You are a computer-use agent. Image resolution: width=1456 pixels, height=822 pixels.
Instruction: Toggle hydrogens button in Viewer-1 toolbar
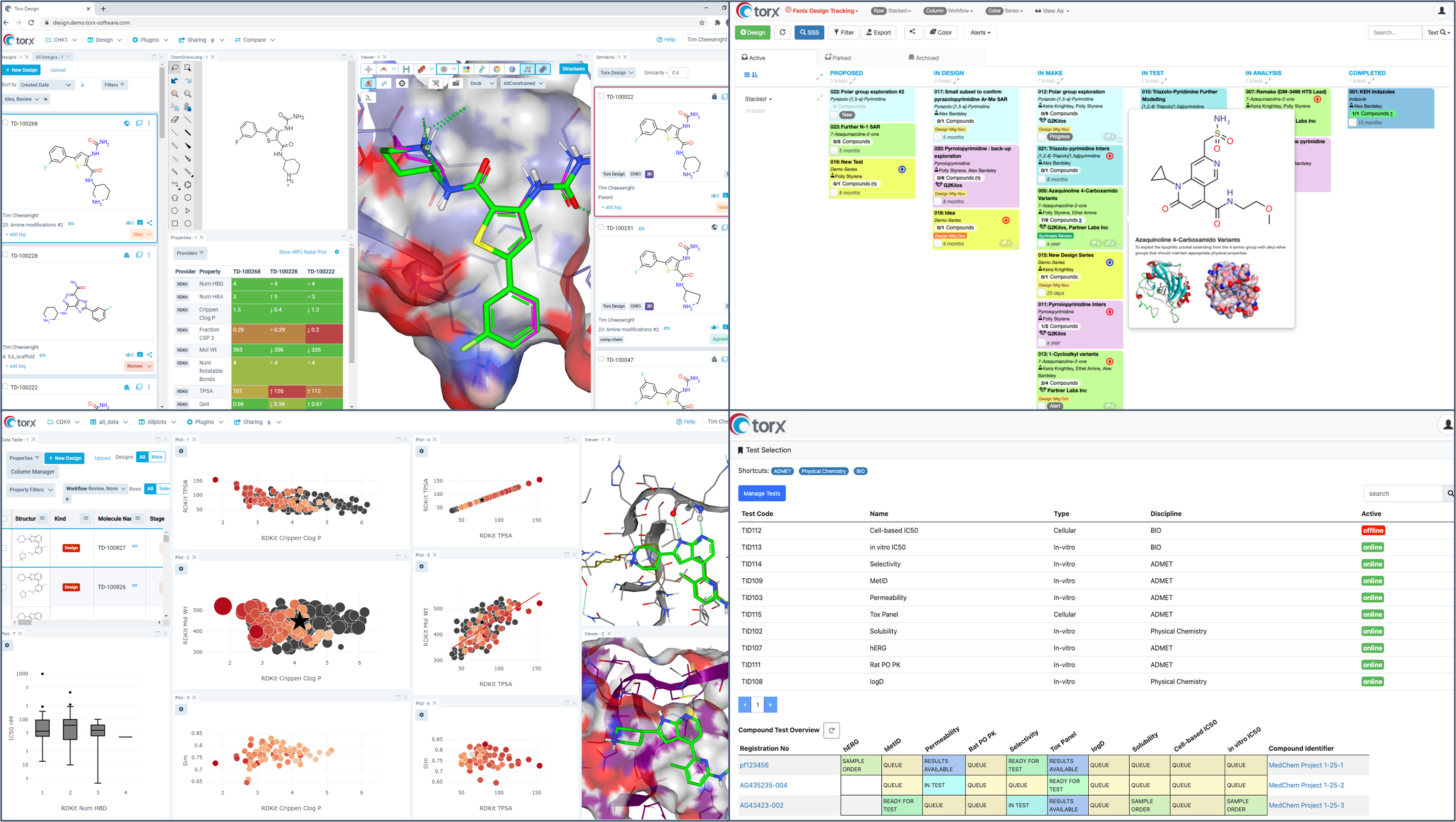406,69
